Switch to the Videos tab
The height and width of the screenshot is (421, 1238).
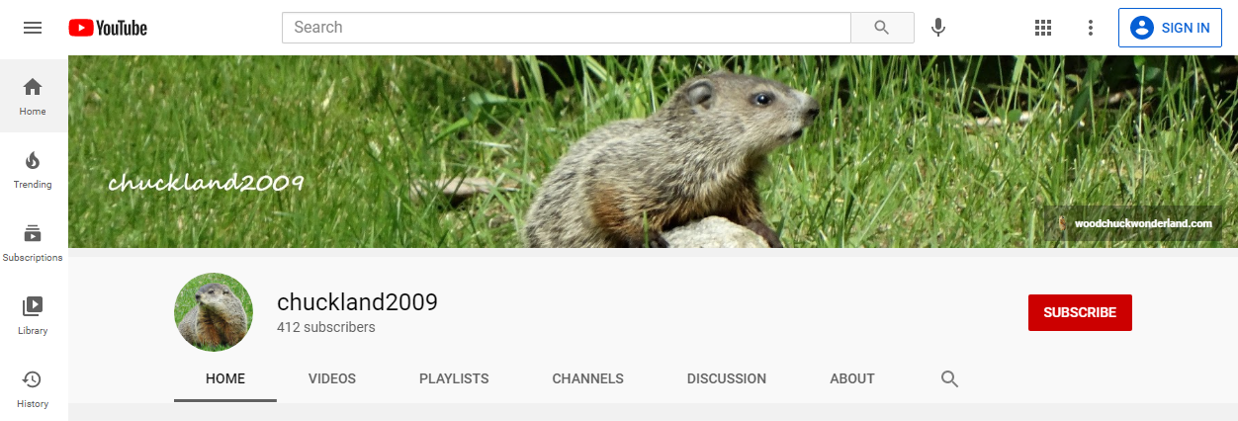332,379
